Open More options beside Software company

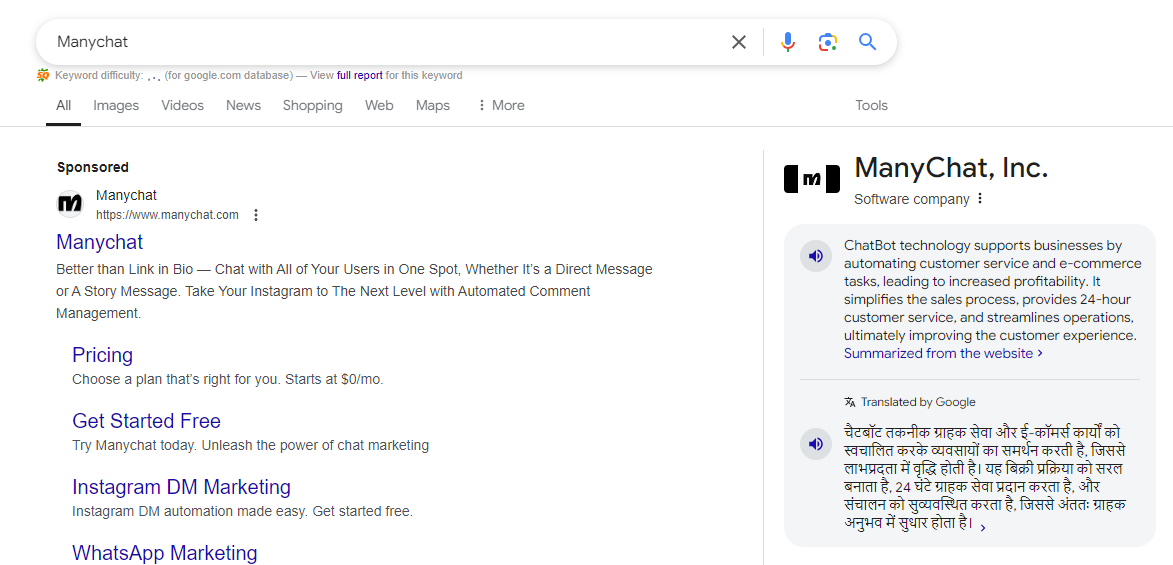point(980,199)
